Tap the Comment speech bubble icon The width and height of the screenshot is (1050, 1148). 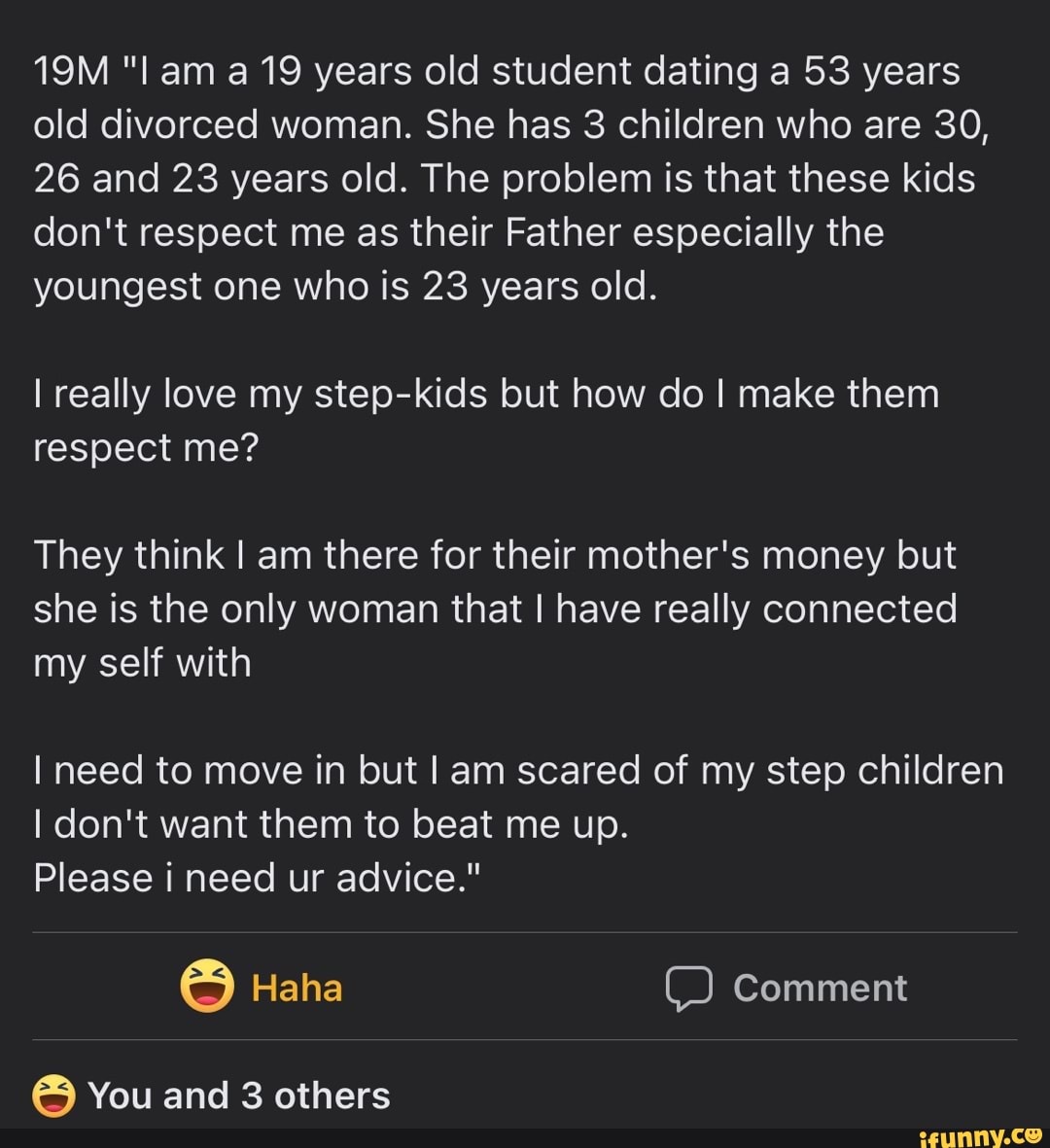pyautogui.click(x=688, y=989)
